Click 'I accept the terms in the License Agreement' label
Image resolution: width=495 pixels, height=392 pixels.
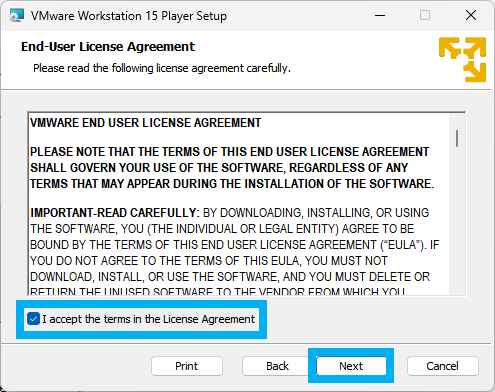(x=149, y=319)
